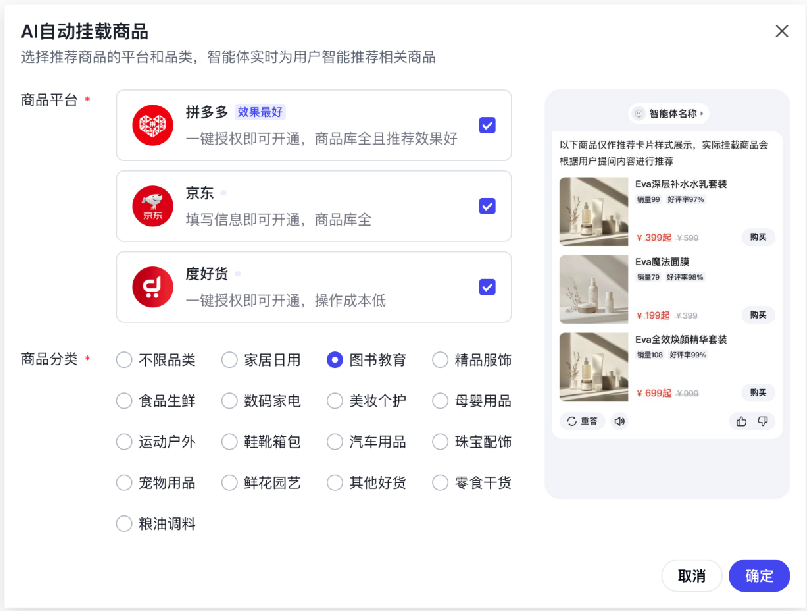
Task: Select the 图书教育 radio button
Action: point(335,360)
